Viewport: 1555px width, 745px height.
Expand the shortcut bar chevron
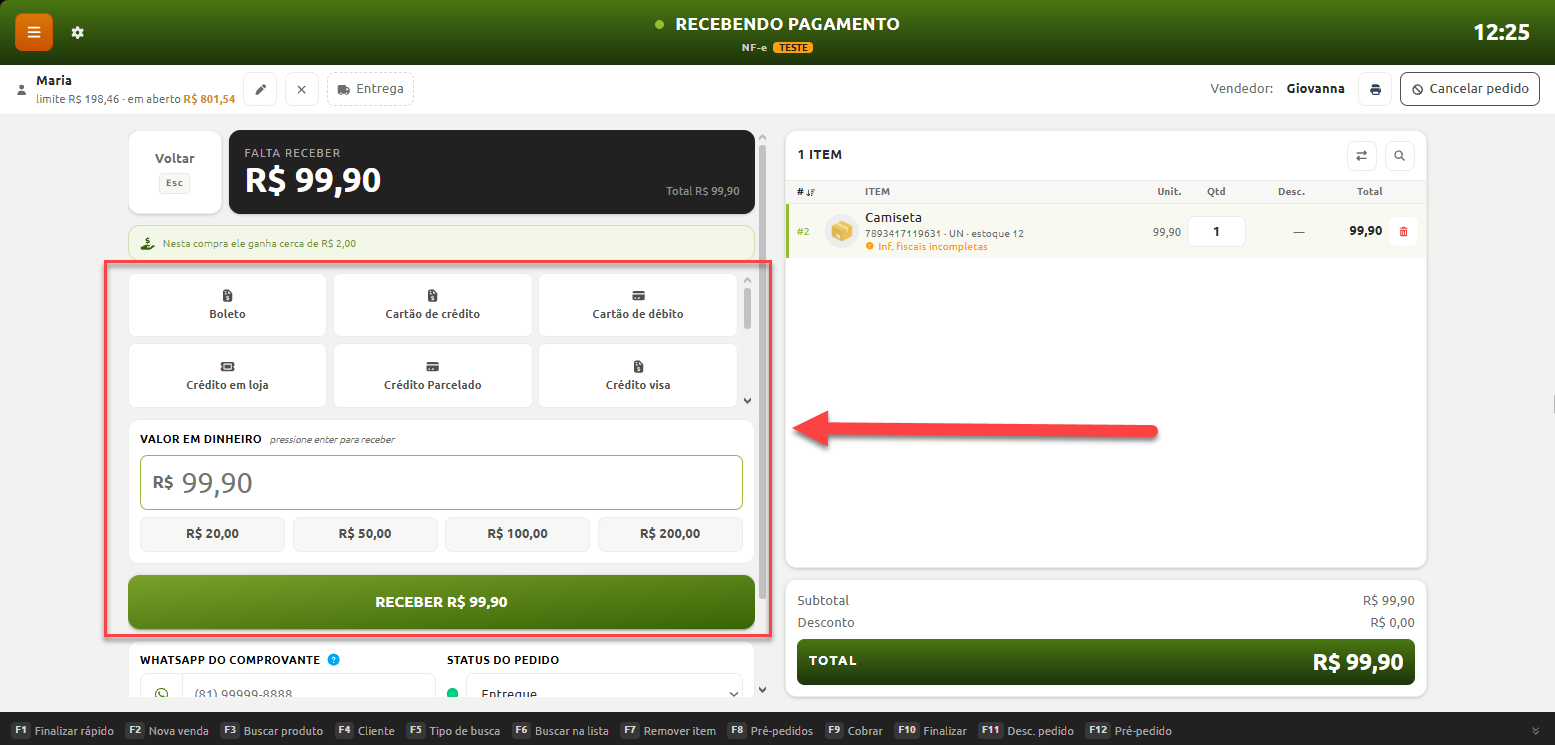(x=1536, y=731)
